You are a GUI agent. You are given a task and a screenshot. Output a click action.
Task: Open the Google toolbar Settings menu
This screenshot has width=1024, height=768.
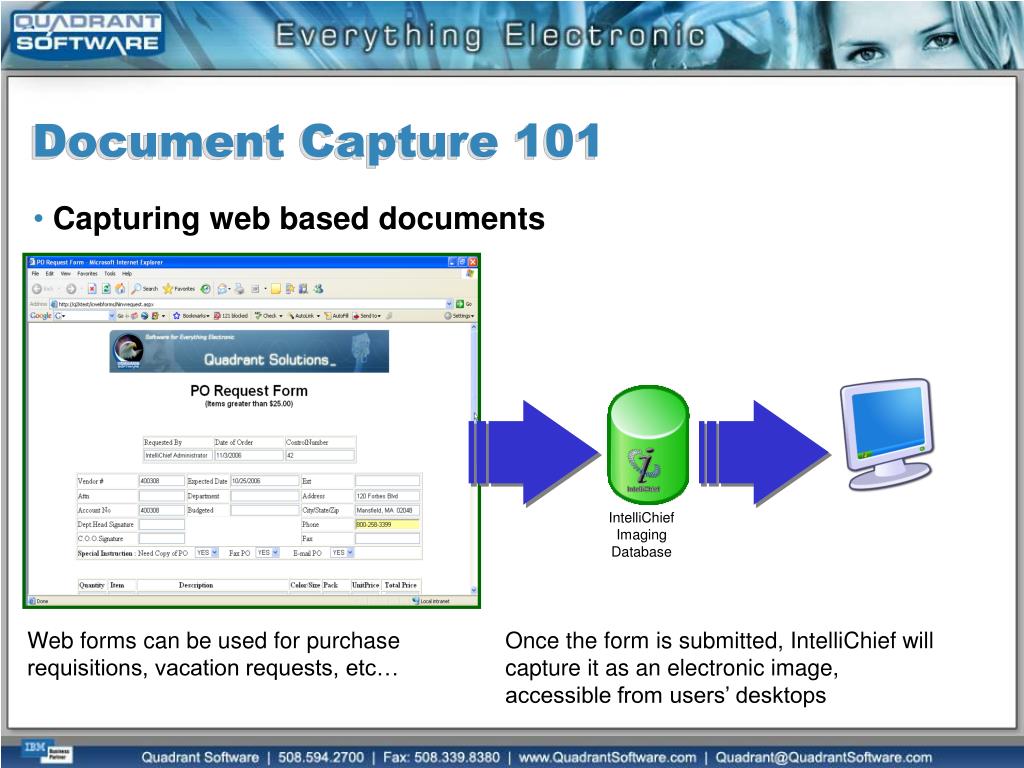(459, 316)
